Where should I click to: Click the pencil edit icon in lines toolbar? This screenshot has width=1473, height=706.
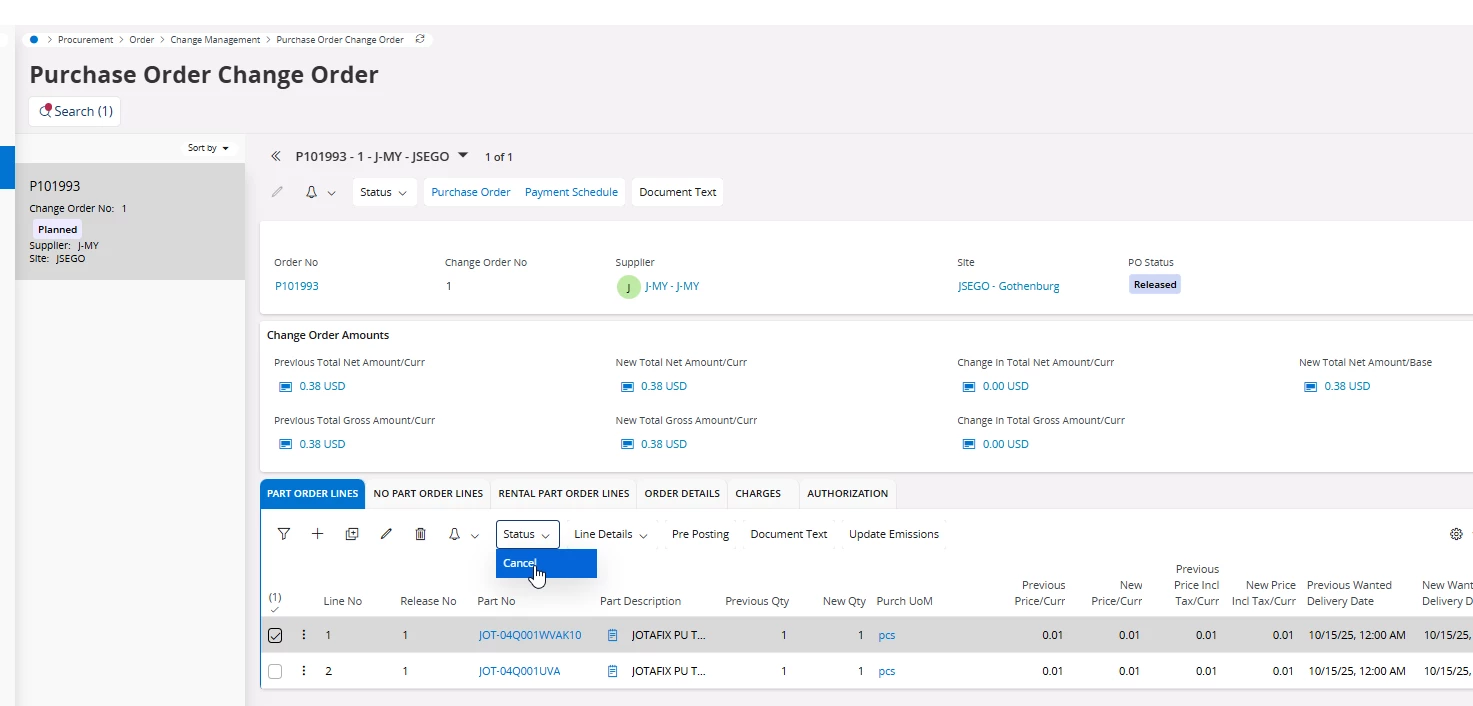386,534
